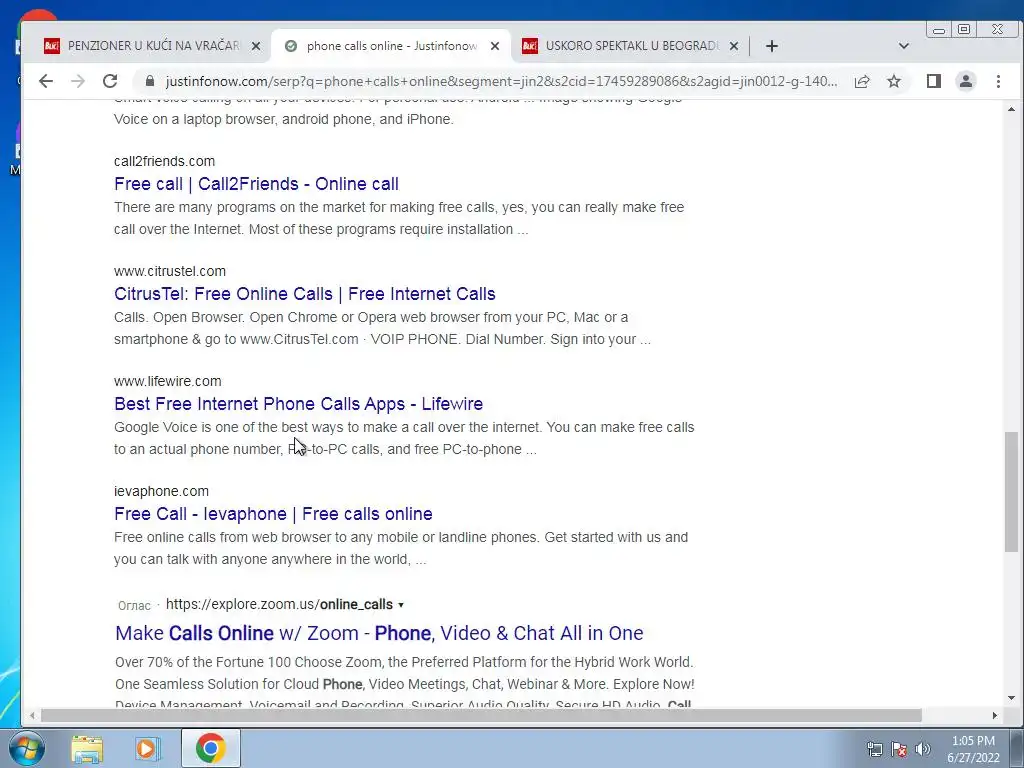
Task: Bookmark this page with the star icon
Action: click(894, 81)
